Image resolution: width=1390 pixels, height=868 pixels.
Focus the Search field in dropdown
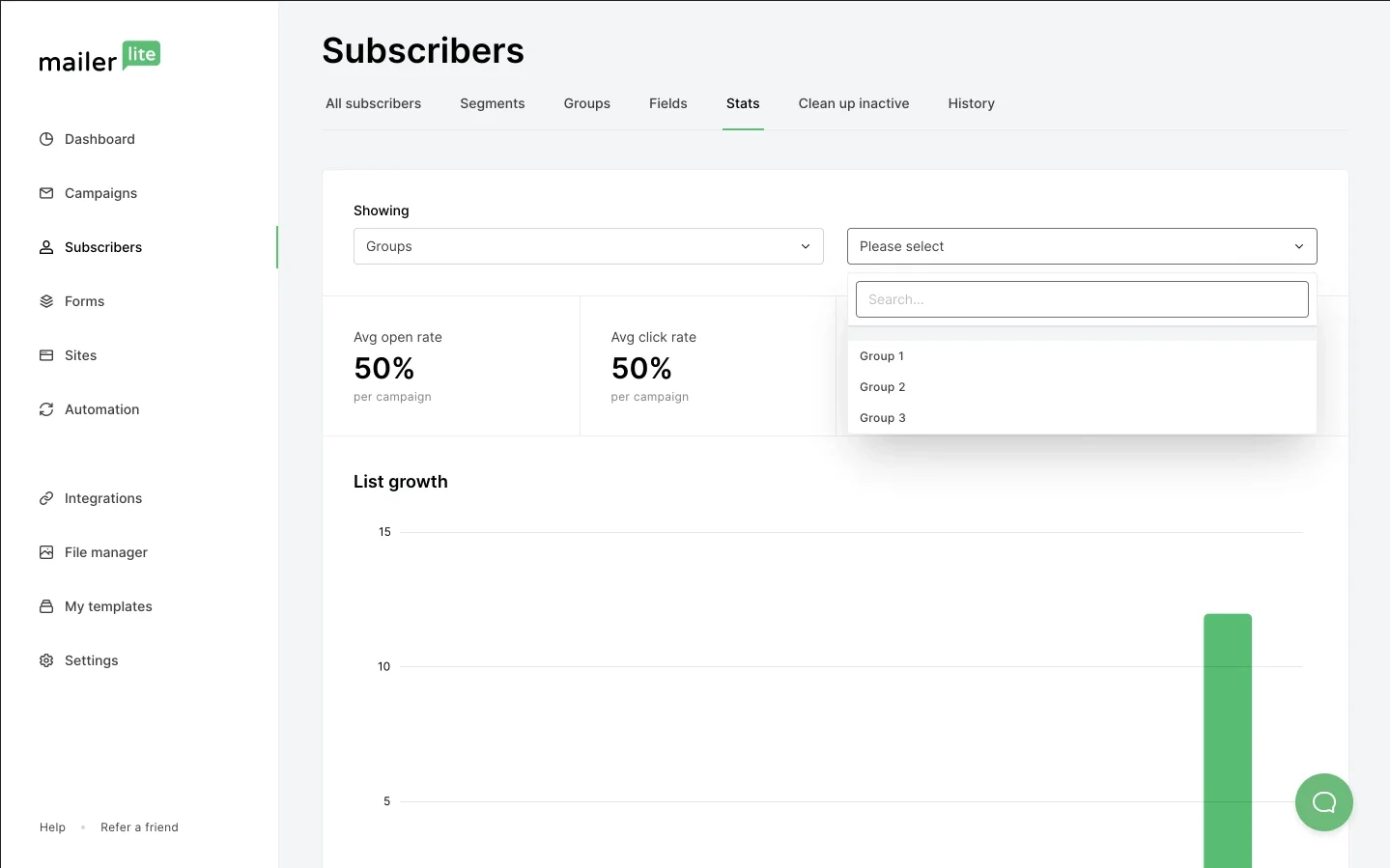[x=1082, y=299]
